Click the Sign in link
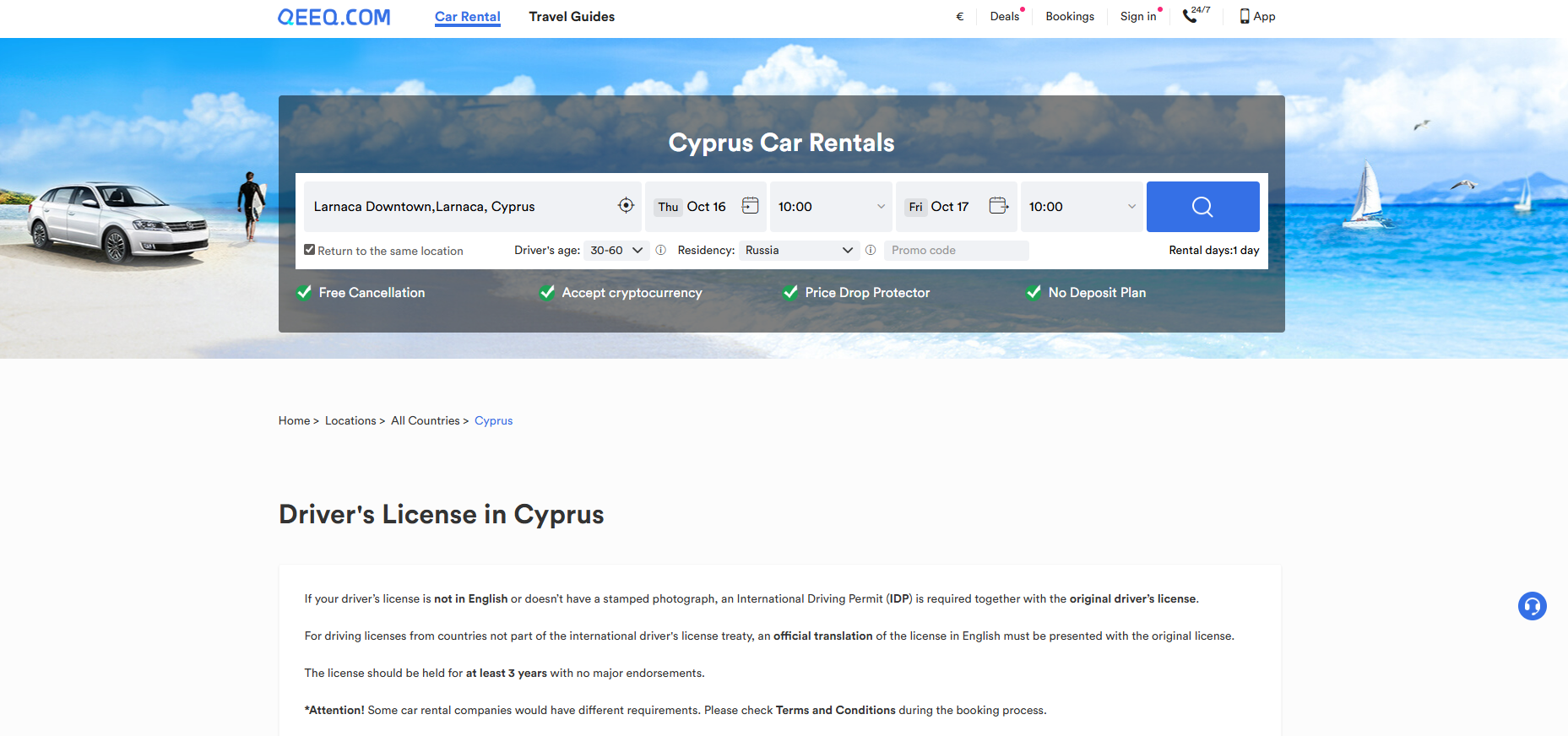The width and height of the screenshot is (1568, 736). (1137, 17)
